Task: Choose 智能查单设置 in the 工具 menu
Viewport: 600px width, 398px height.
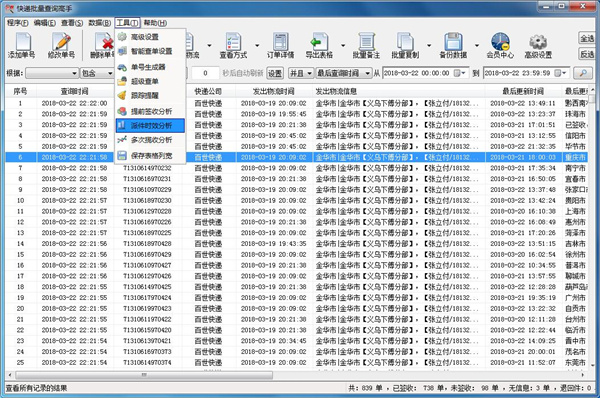Action: (151, 51)
